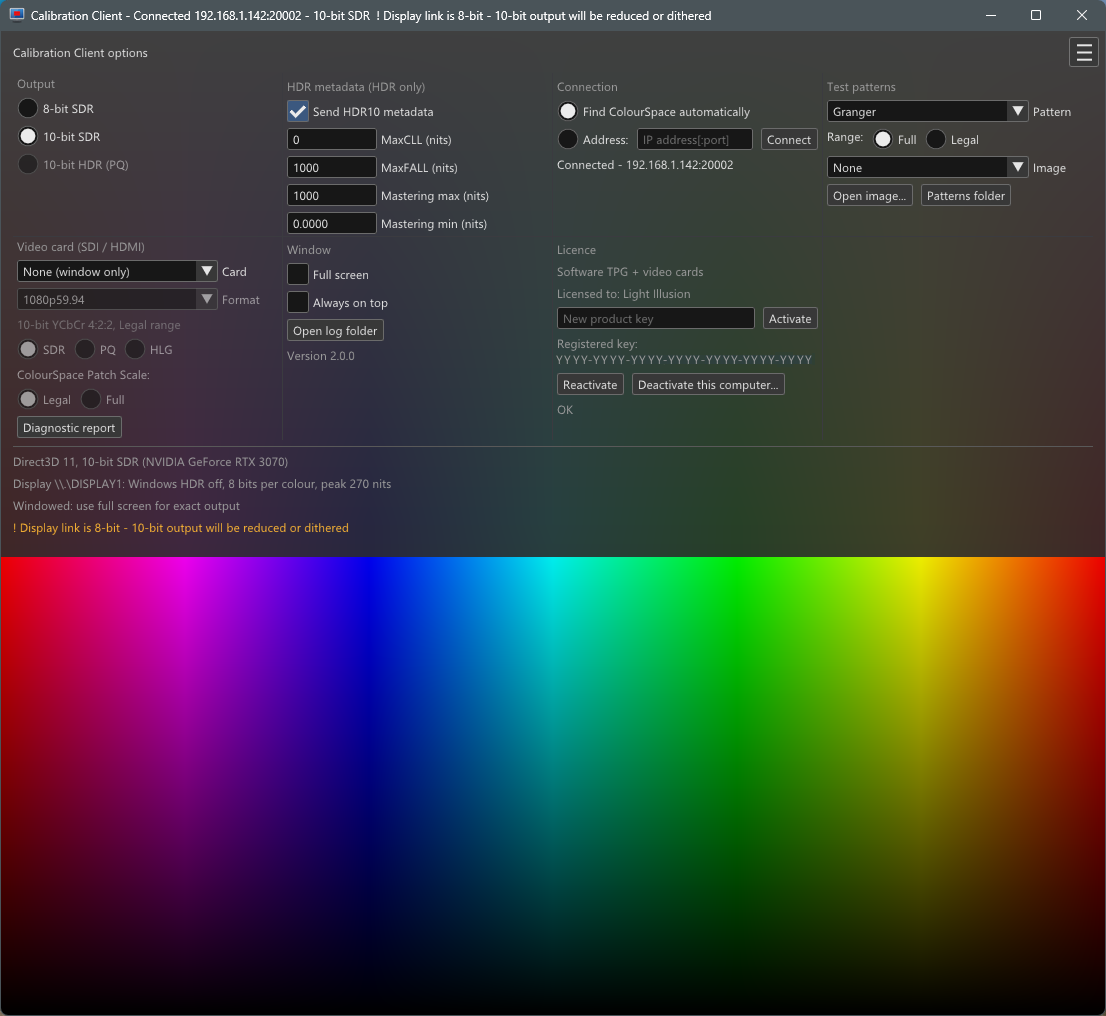Select 10-bit SDR output
Image resolution: width=1106 pixels, height=1016 pixels.
28,136
